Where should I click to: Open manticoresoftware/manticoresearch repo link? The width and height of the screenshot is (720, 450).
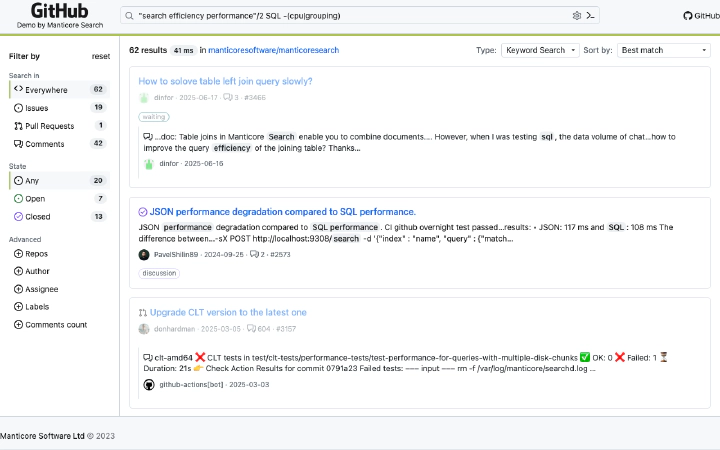pyautogui.click(x=274, y=50)
